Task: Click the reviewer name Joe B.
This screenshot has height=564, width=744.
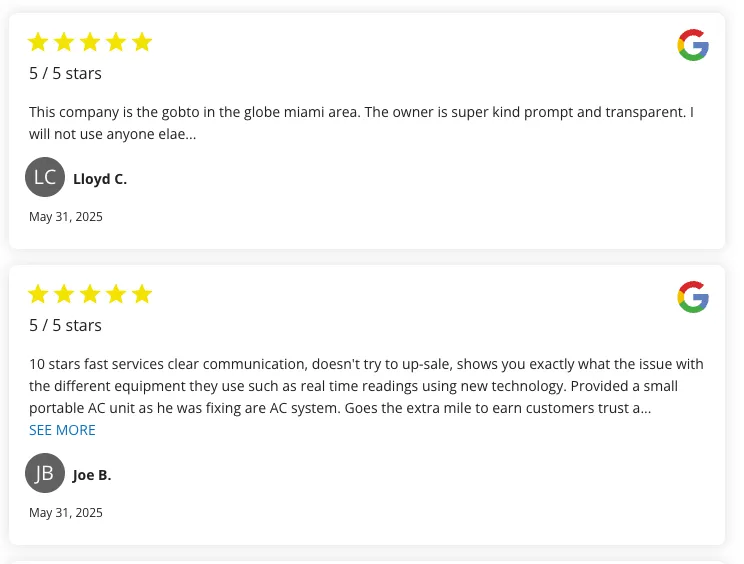Action: 92,476
